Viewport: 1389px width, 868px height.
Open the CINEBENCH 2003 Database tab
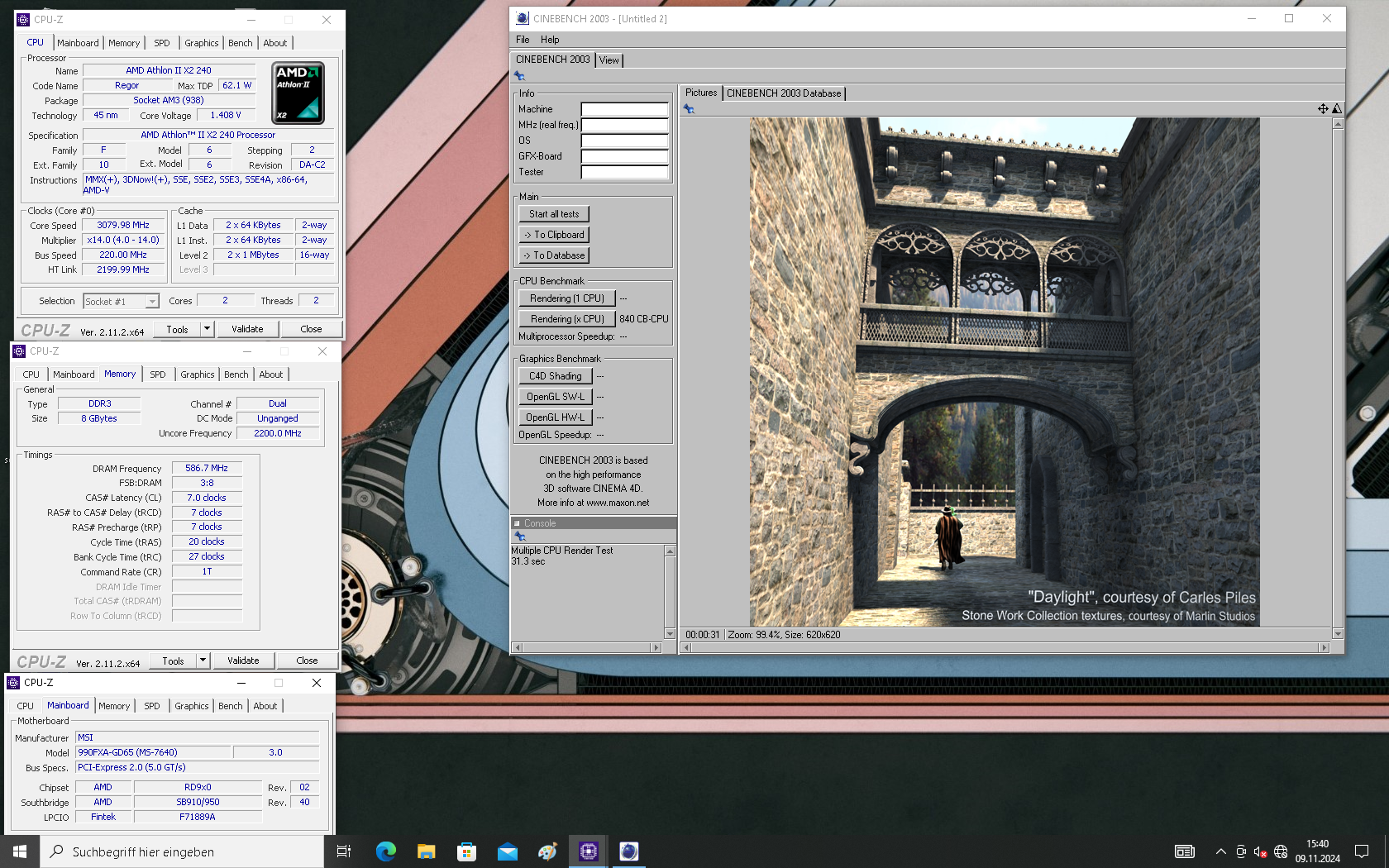[784, 93]
